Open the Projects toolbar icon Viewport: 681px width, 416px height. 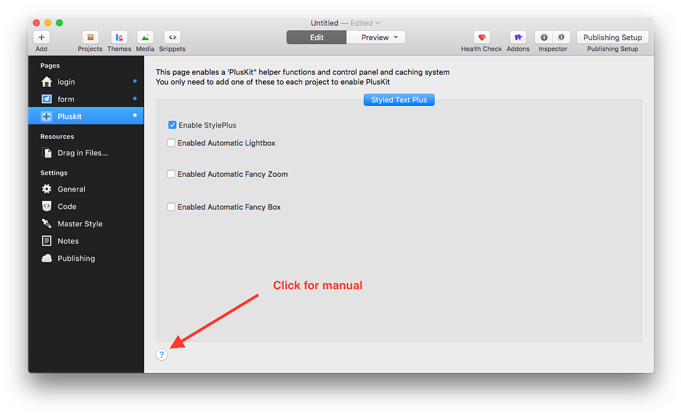click(90, 37)
